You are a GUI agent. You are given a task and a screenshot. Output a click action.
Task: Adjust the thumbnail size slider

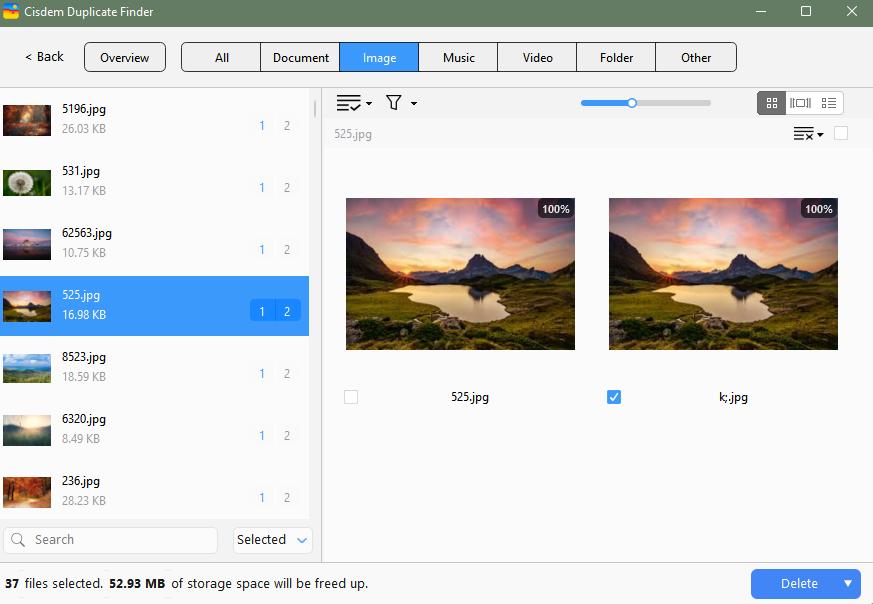tap(631, 103)
